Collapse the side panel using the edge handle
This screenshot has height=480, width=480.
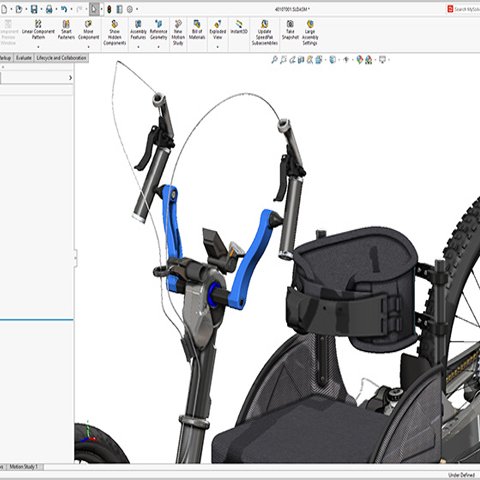click(75, 257)
